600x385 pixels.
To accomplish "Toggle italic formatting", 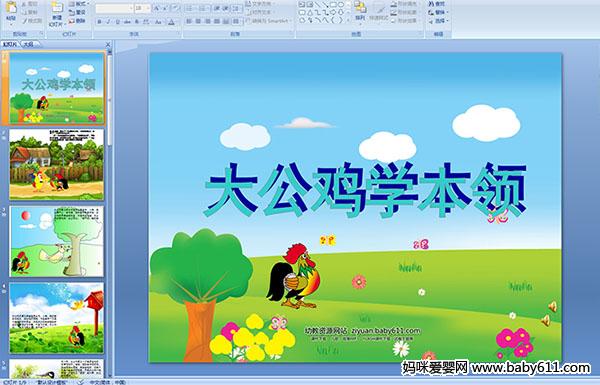I will click(109, 22).
